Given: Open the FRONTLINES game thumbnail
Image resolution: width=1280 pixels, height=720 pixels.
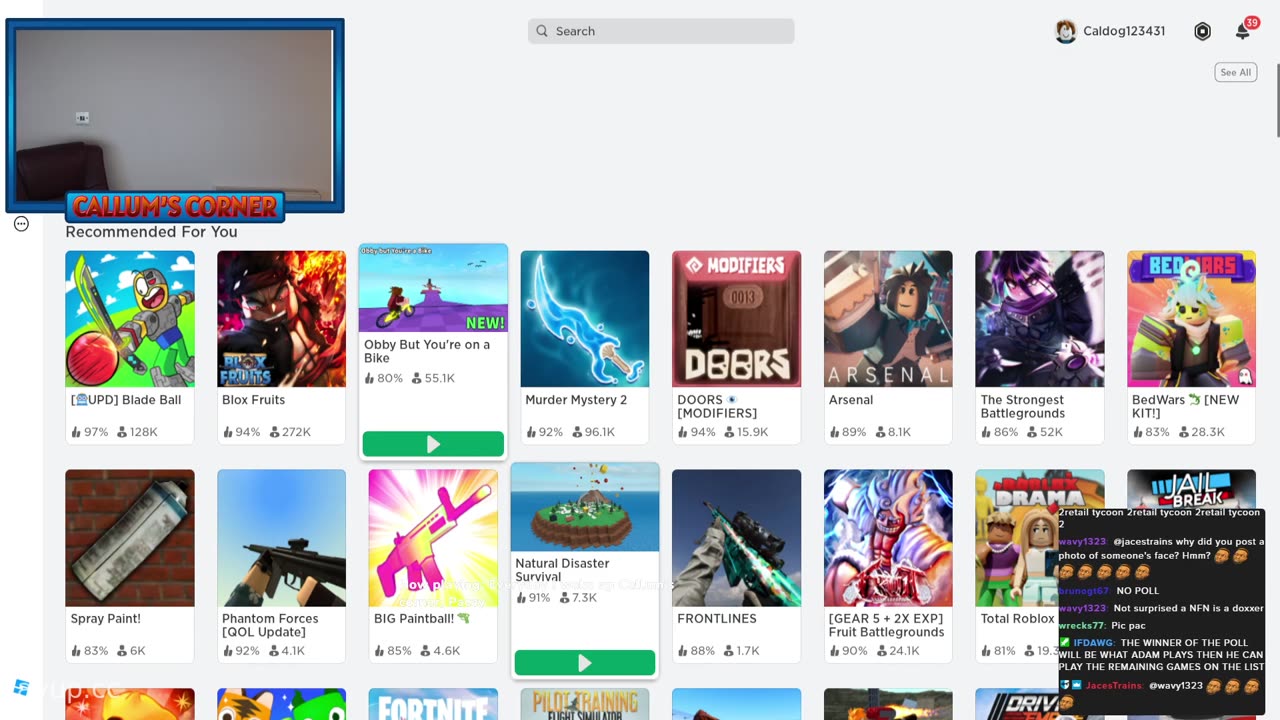Looking at the screenshot, I should coord(737,537).
